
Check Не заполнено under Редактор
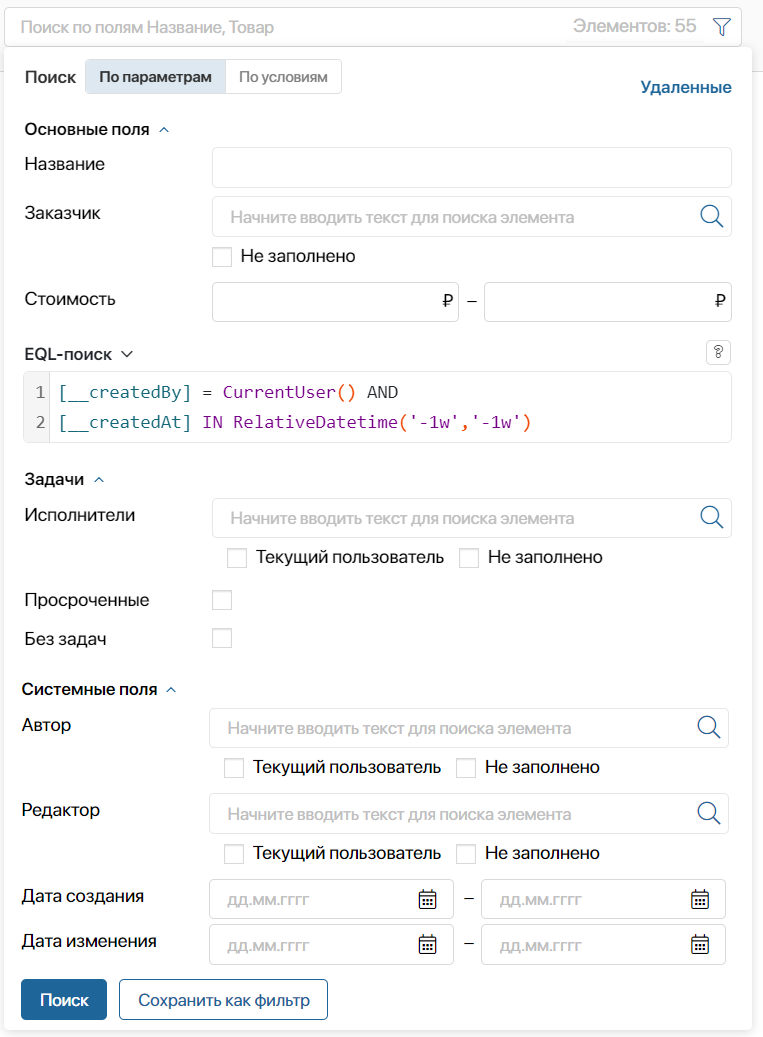pyautogui.click(x=466, y=854)
